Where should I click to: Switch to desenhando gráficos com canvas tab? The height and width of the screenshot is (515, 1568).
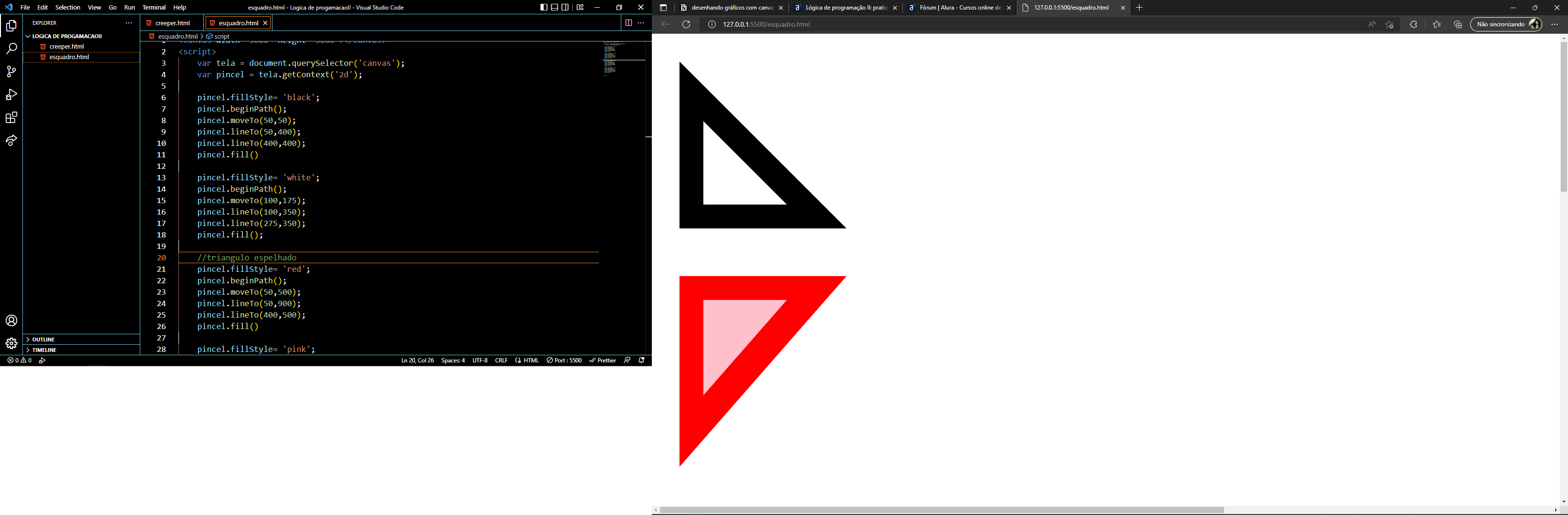click(x=731, y=8)
